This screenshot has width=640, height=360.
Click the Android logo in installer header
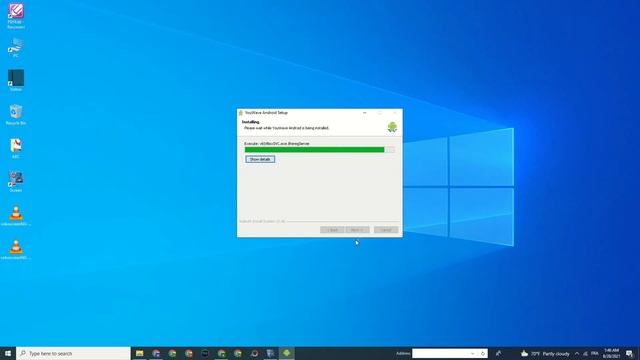click(392, 127)
